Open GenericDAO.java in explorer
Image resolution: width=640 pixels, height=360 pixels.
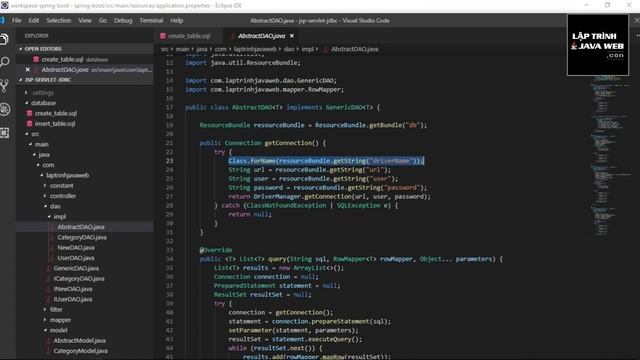(x=76, y=268)
